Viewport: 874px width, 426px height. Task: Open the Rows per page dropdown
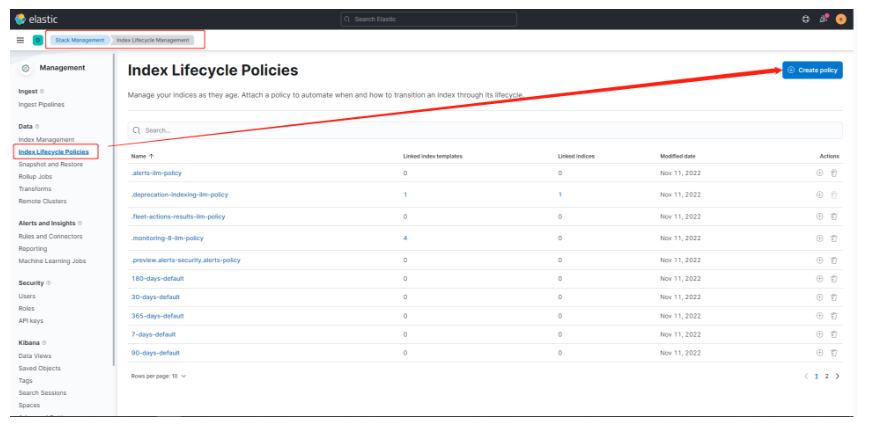[158, 376]
